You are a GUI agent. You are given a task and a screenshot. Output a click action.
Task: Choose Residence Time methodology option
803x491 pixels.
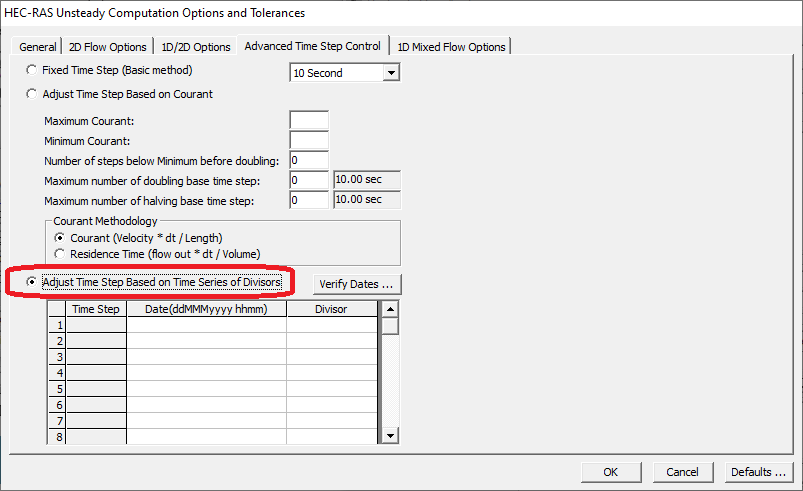59,253
